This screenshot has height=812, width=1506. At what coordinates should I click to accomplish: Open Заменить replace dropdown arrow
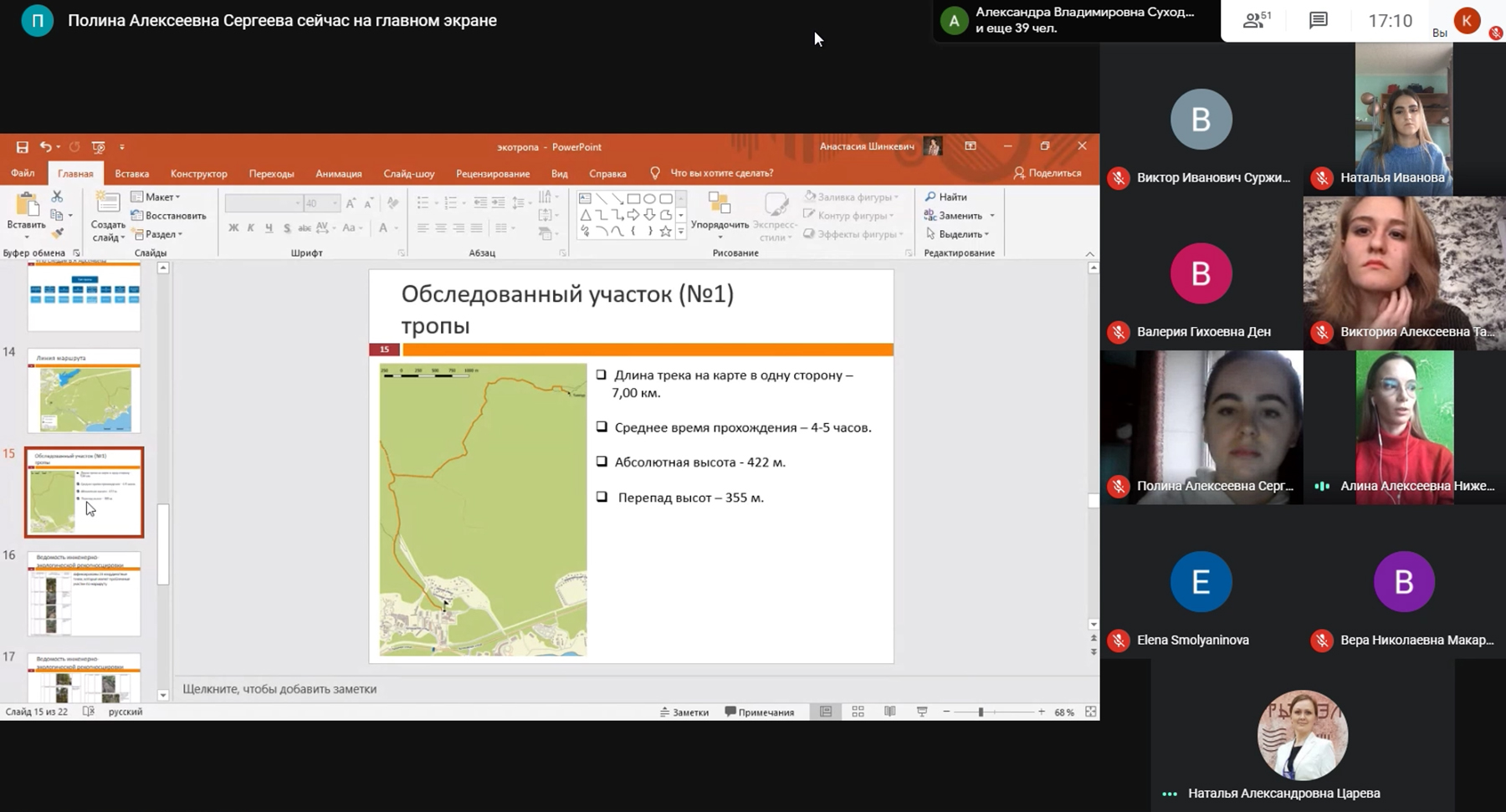click(992, 216)
